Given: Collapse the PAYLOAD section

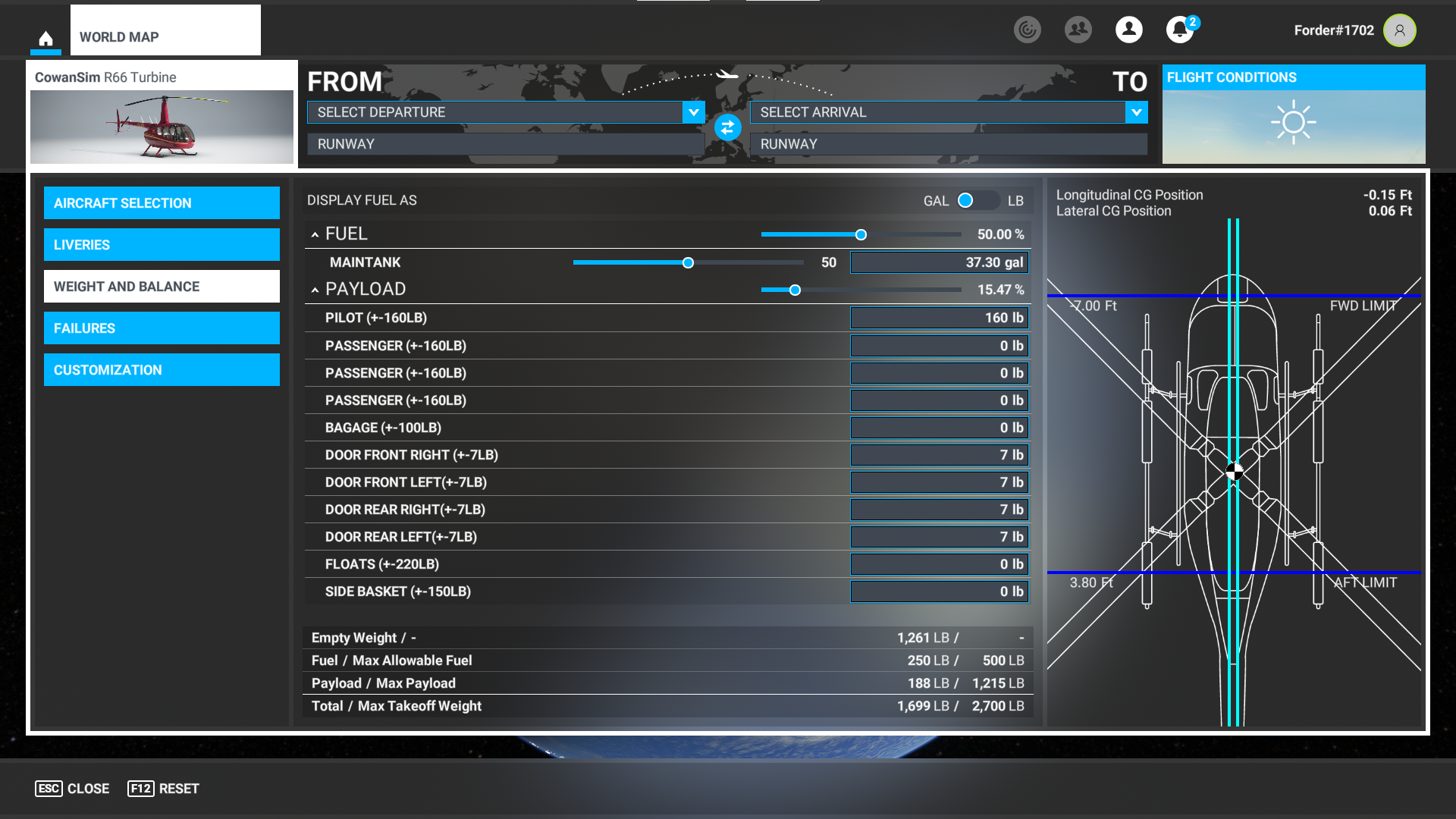Looking at the screenshot, I should click(315, 290).
